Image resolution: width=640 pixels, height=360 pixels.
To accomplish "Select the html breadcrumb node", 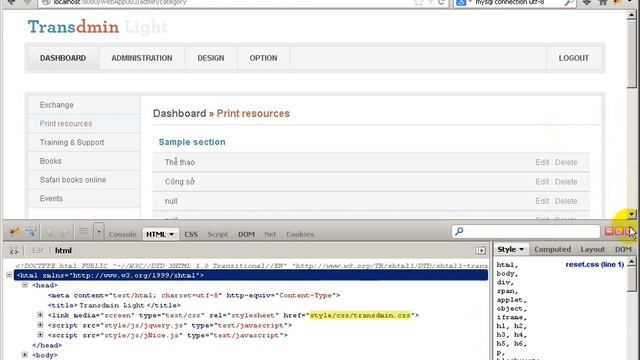I will (63, 251).
